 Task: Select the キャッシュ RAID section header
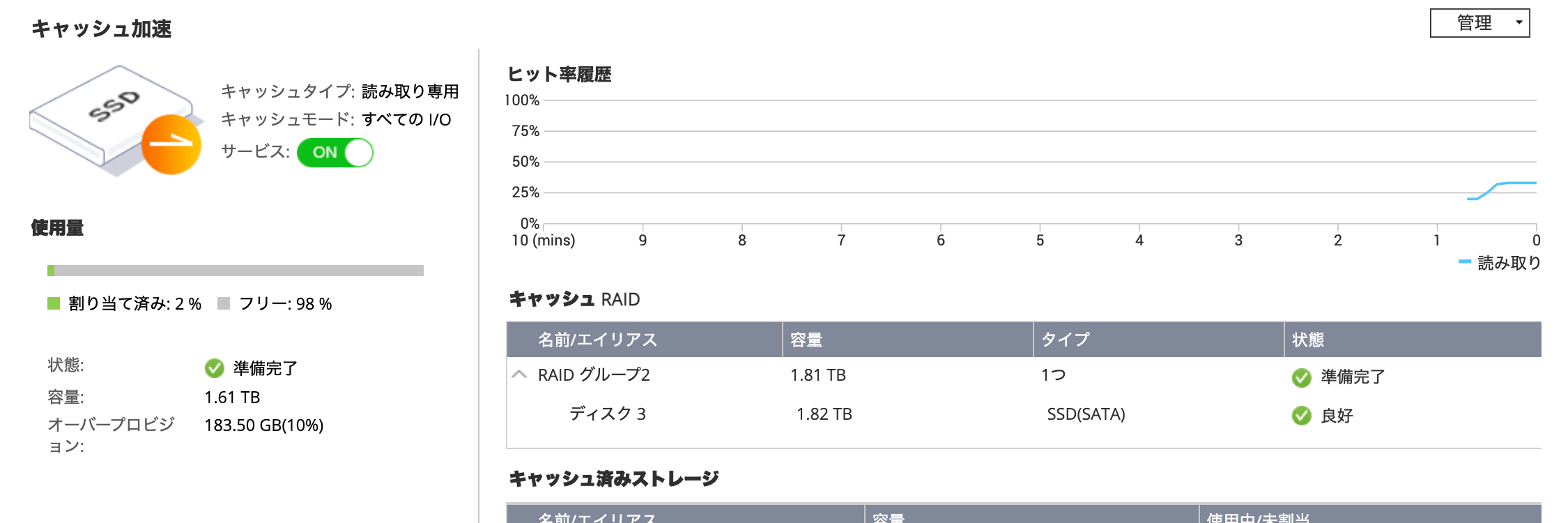574,297
